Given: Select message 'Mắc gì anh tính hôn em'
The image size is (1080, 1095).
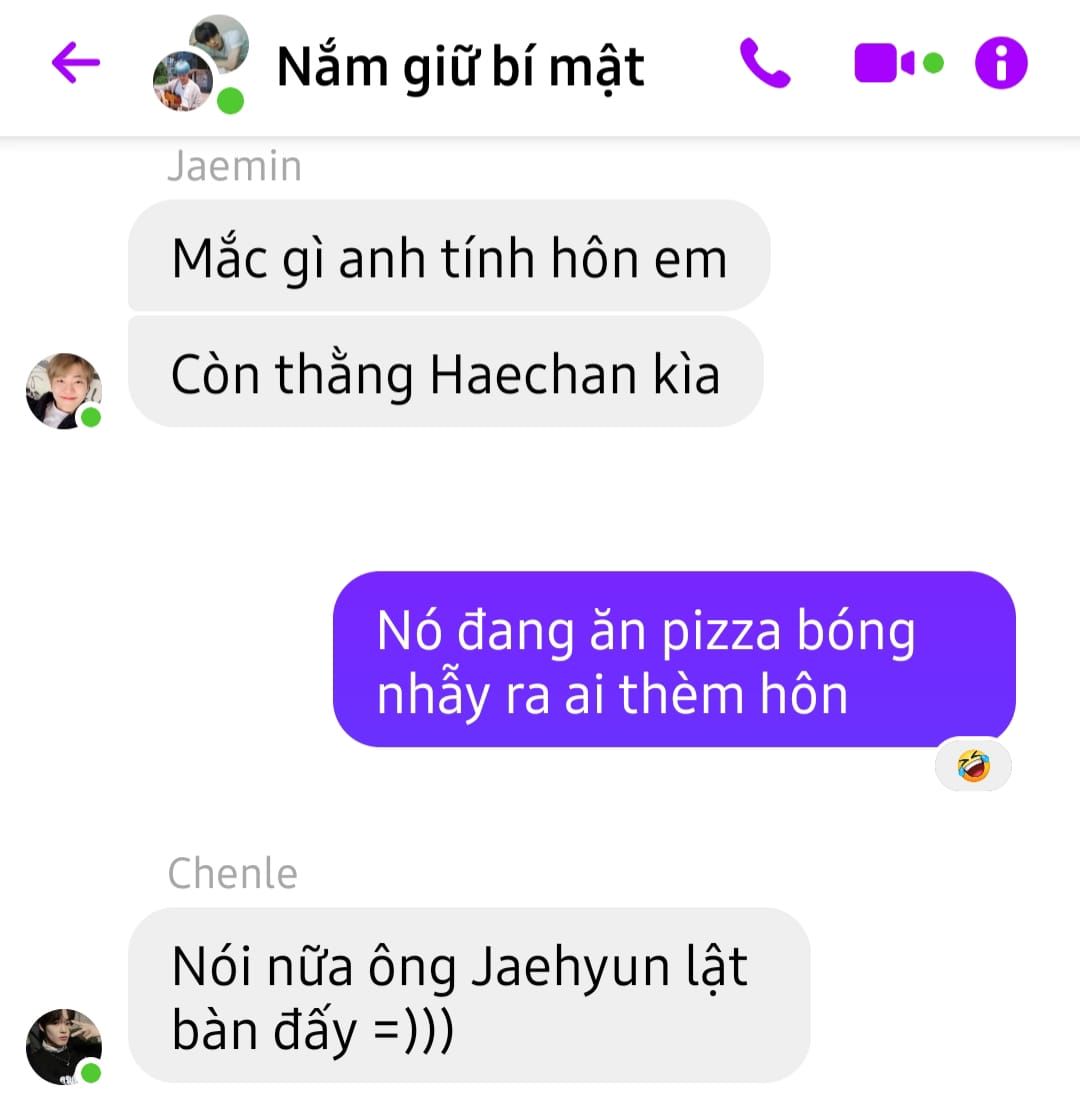Looking at the screenshot, I should [x=449, y=256].
